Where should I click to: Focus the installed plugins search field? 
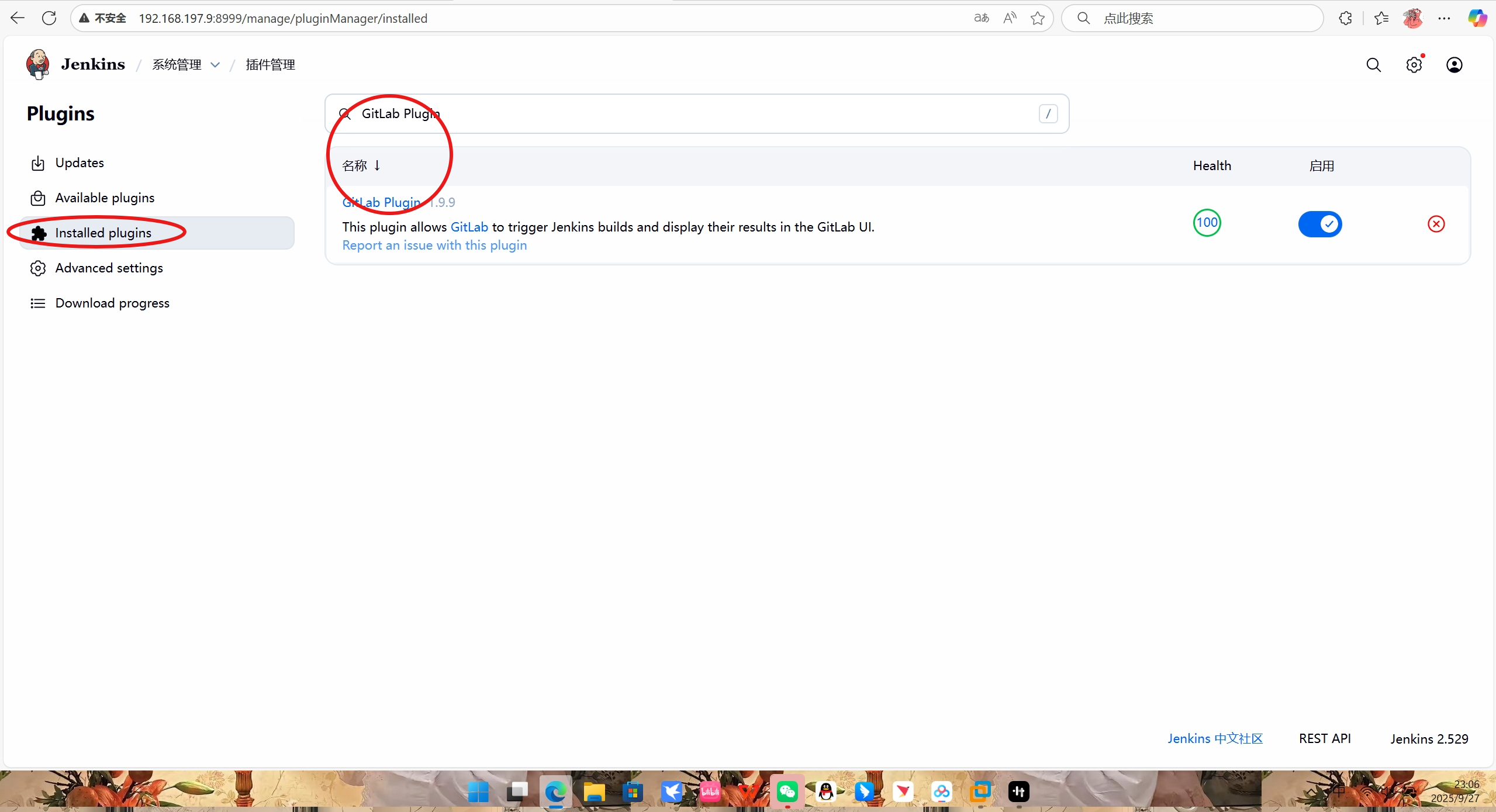click(x=697, y=113)
